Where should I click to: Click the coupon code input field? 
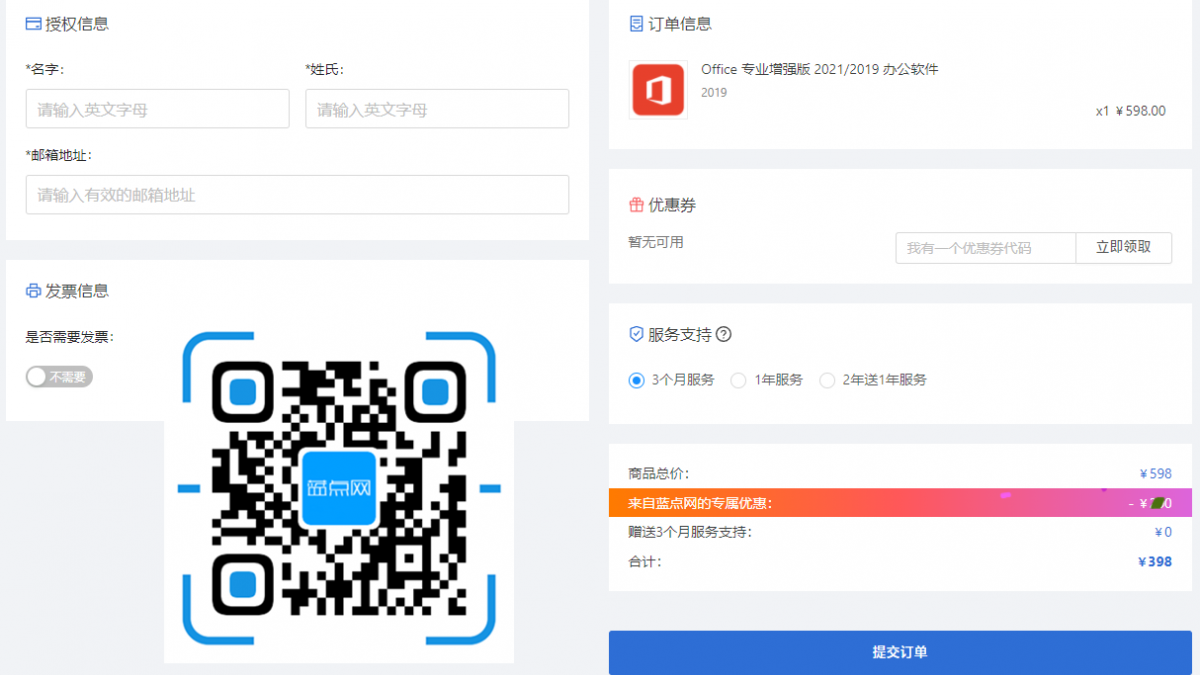(x=985, y=248)
